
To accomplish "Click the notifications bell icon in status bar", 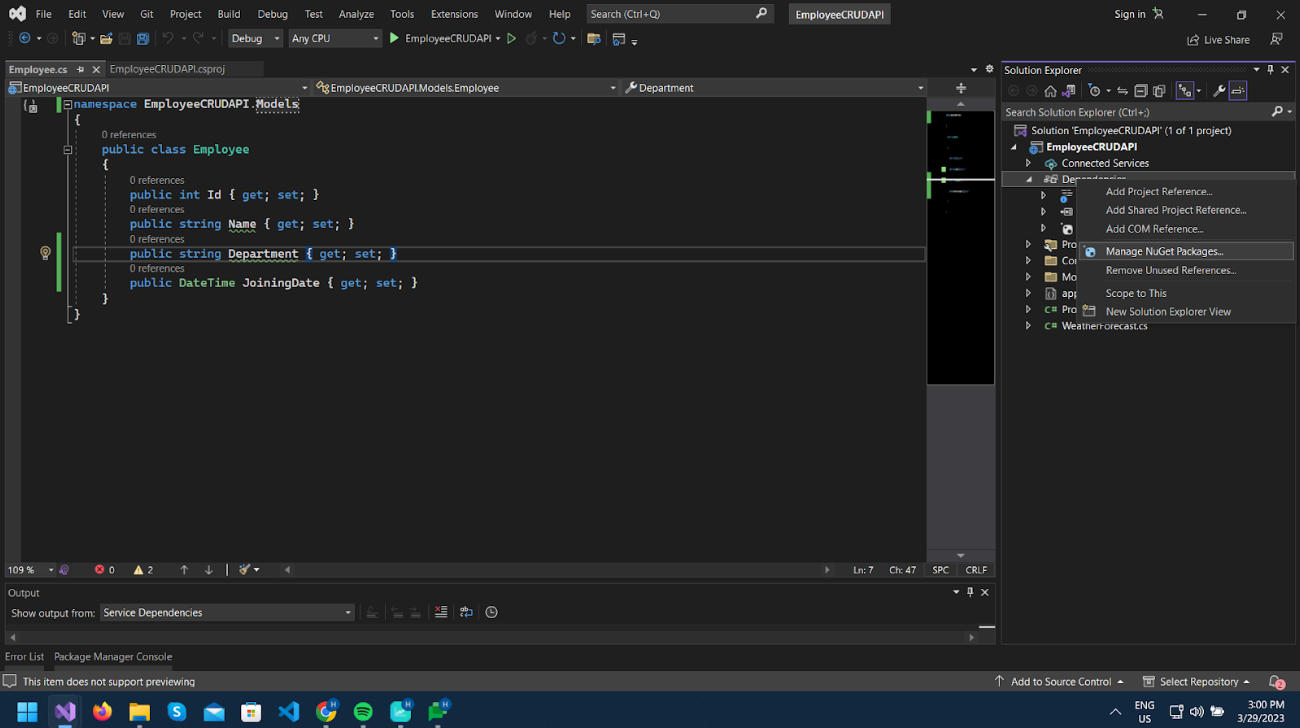I will pyautogui.click(x=1276, y=682).
